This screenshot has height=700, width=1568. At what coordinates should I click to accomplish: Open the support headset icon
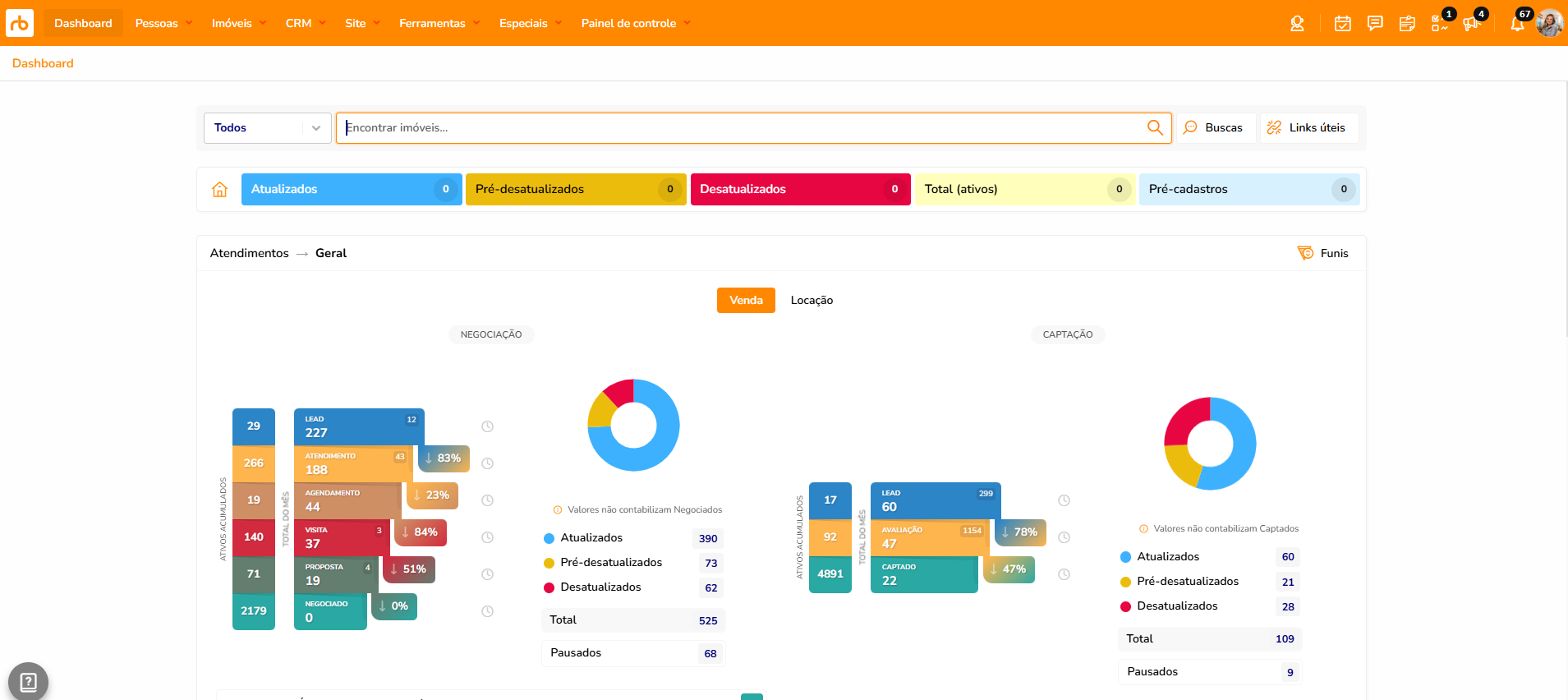point(1297,24)
